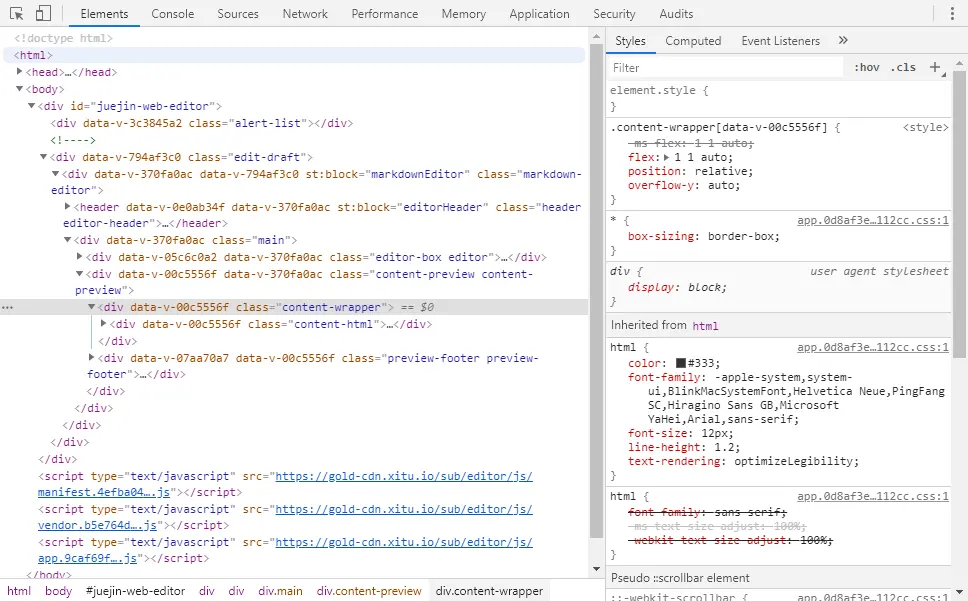Select the doctype html row
This screenshot has height=601, width=968.
64,38
